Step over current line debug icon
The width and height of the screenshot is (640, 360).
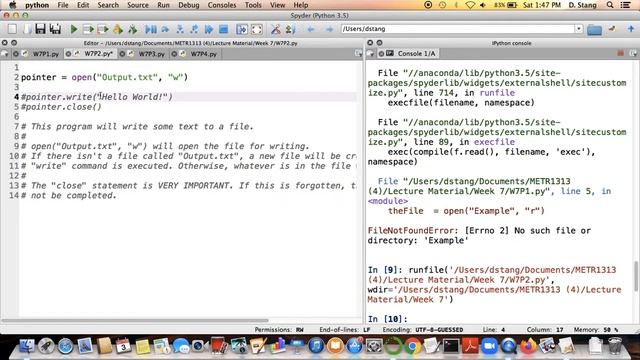165,29
